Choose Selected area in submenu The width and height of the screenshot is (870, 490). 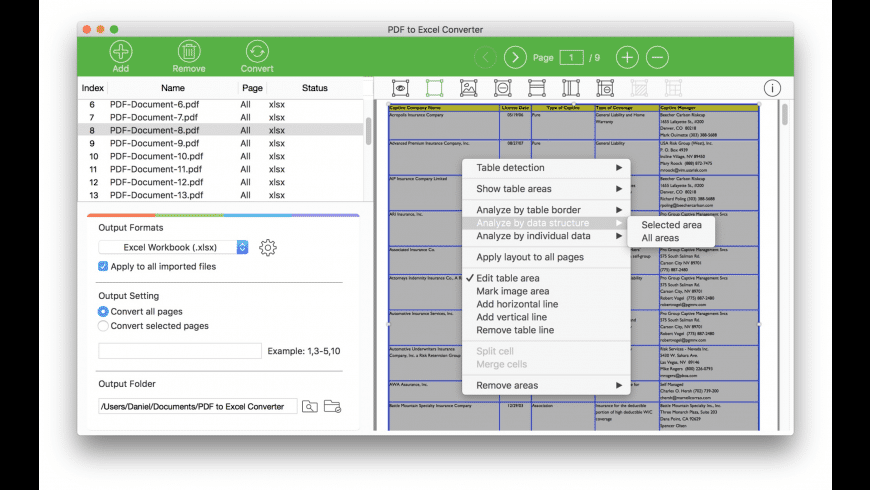(x=671, y=225)
